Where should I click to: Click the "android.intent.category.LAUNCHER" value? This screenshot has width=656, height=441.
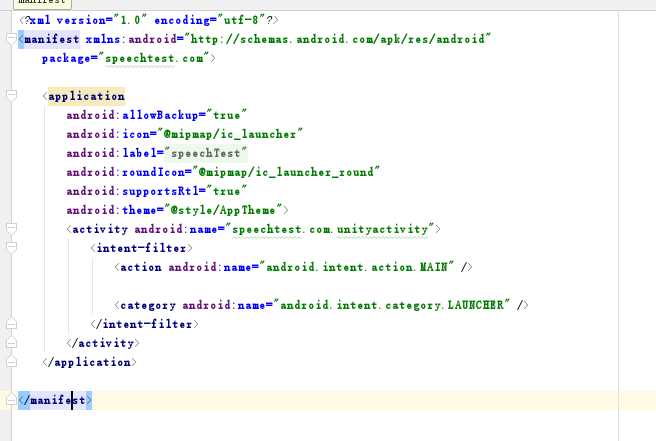click(x=392, y=305)
